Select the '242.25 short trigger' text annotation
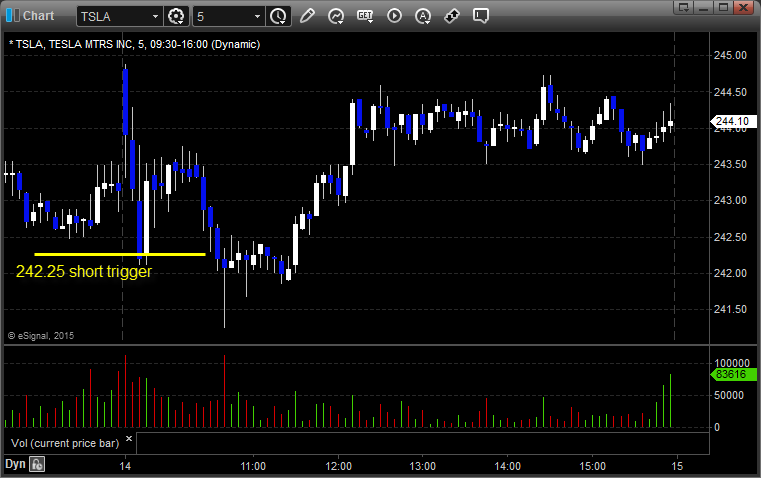Viewport: 761px width, 478px height. tap(84, 271)
